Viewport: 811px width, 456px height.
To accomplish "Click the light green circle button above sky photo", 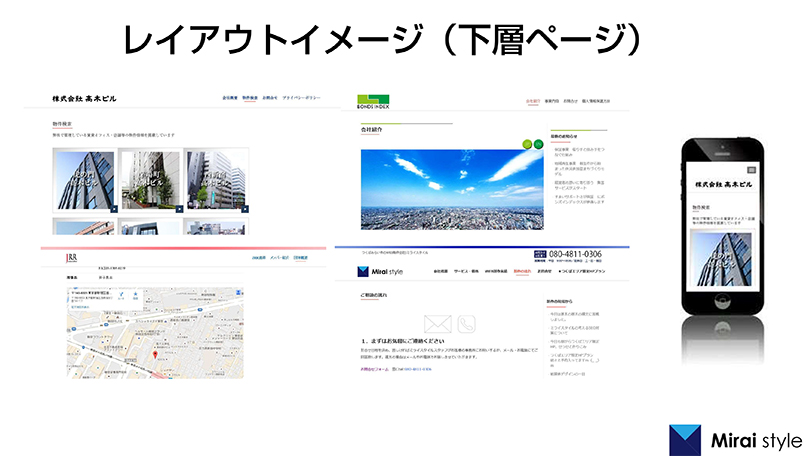I will click(x=527, y=144).
